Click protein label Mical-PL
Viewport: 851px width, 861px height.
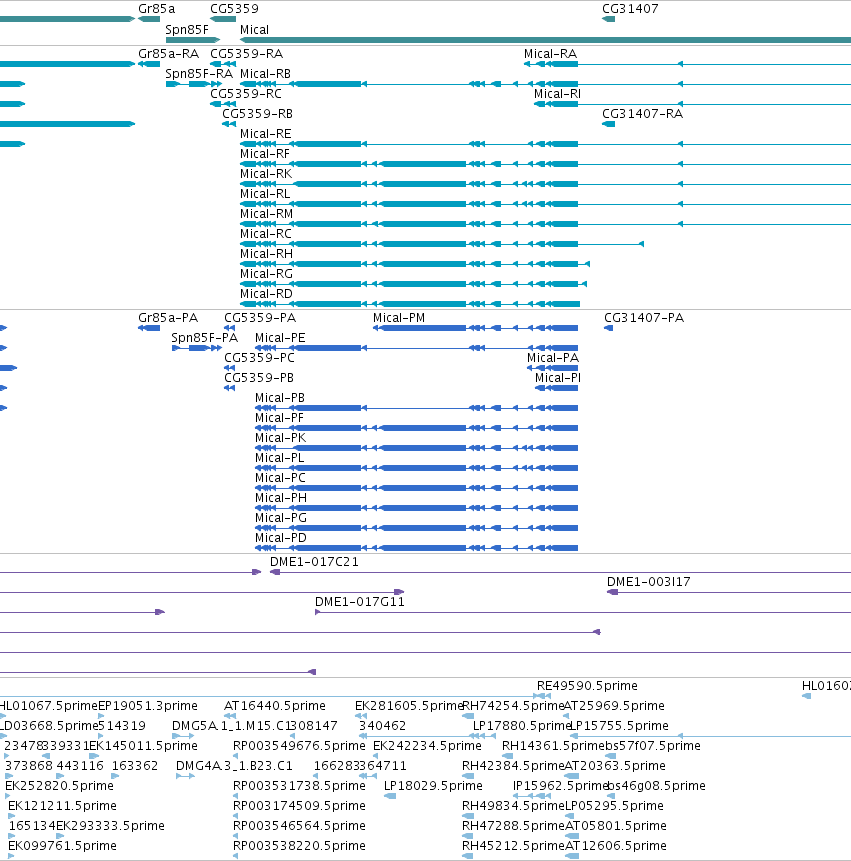tap(279, 458)
